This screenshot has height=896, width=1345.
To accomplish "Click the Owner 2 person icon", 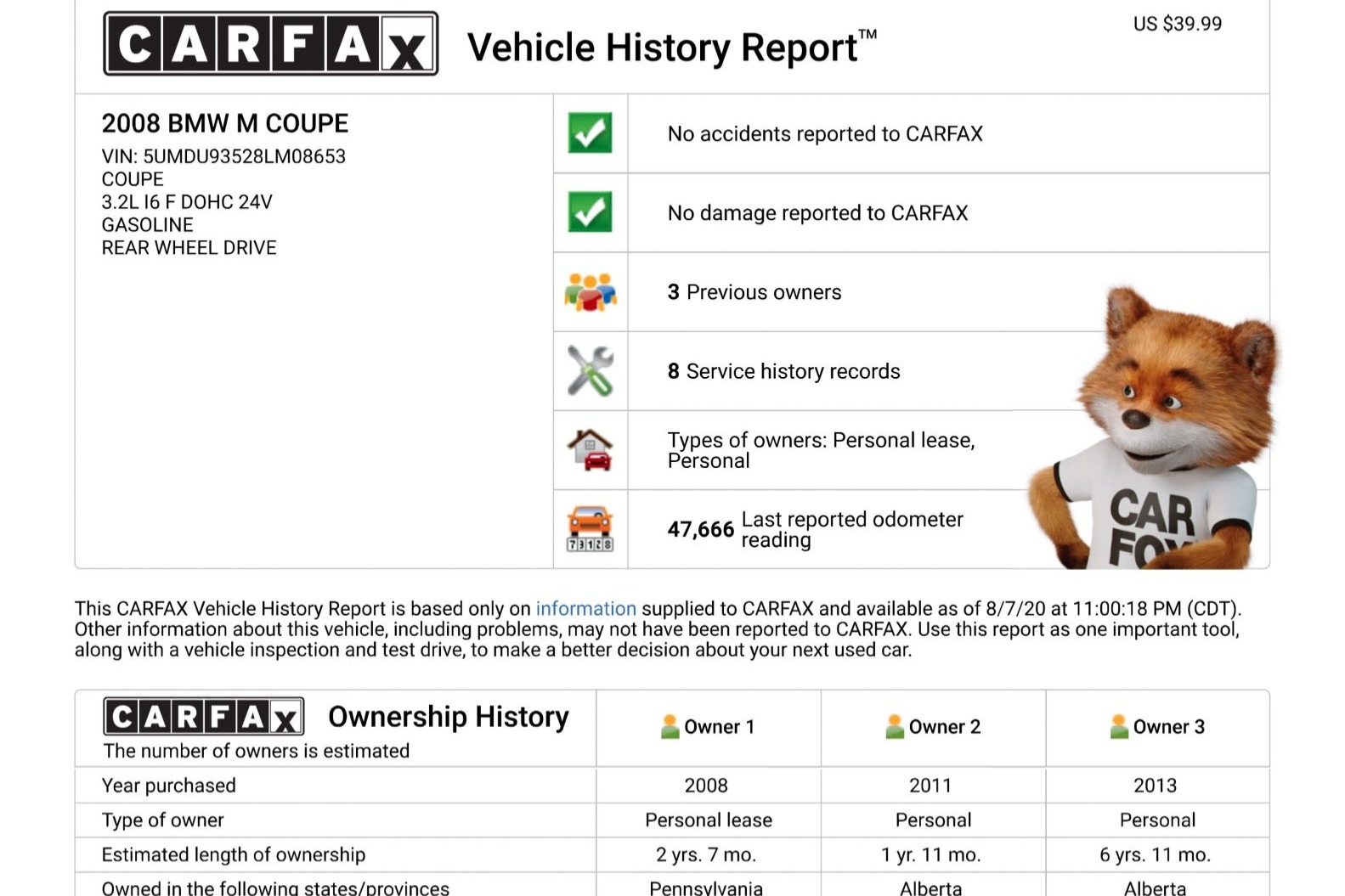I will 894,726.
